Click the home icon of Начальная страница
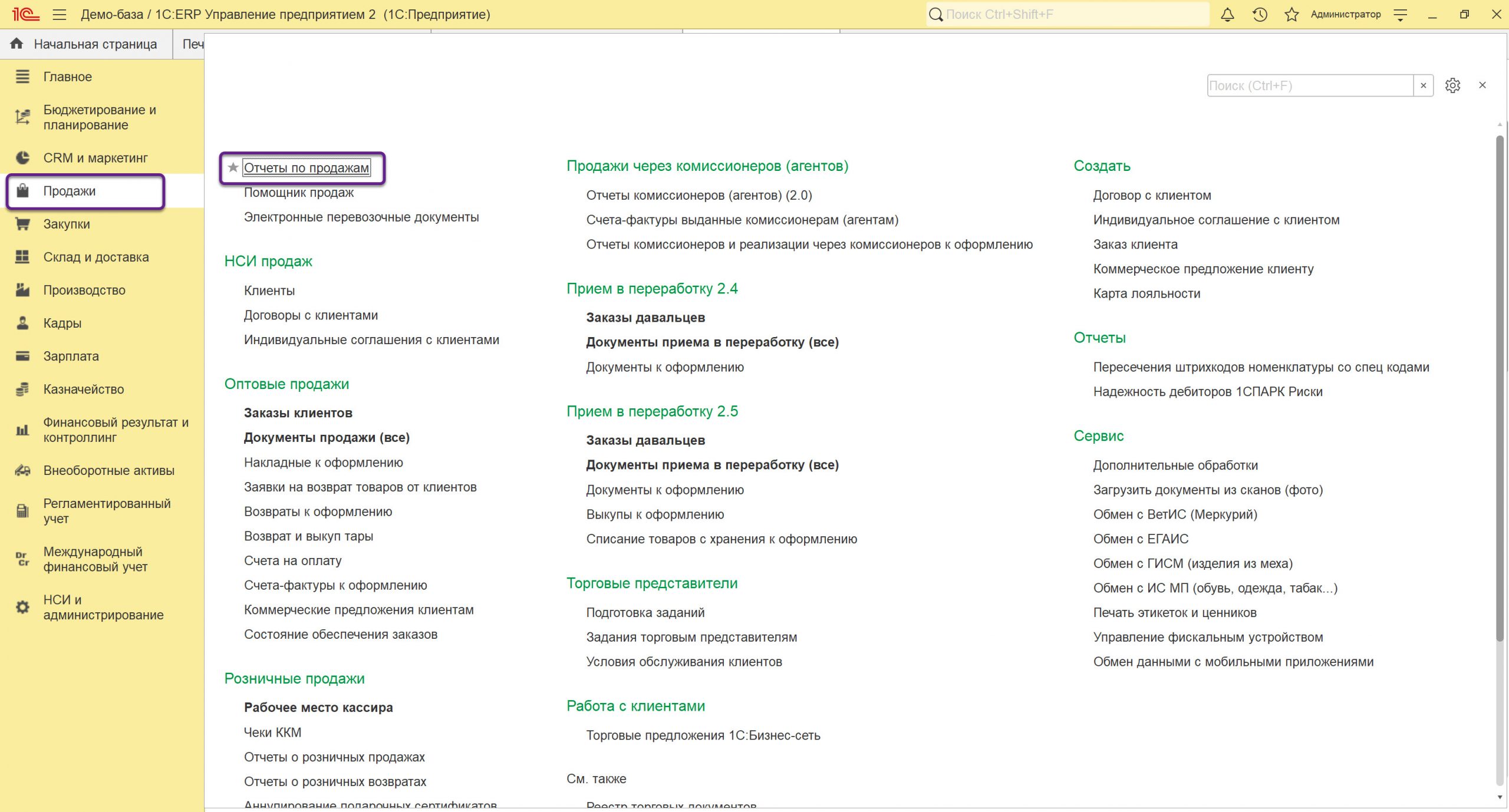Screen dimensions: 1509x812 (x=17, y=44)
